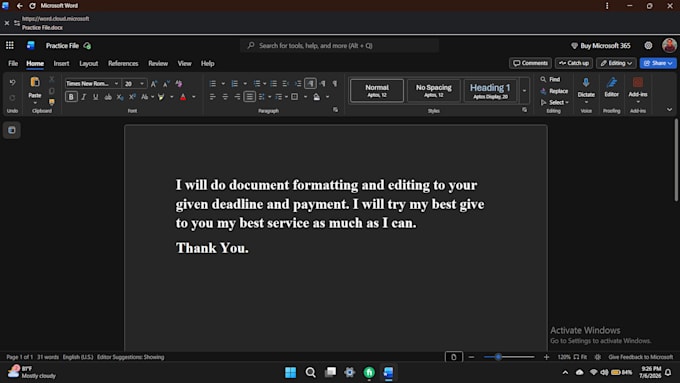Click the zoom slider handle in status bar

(498, 357)
